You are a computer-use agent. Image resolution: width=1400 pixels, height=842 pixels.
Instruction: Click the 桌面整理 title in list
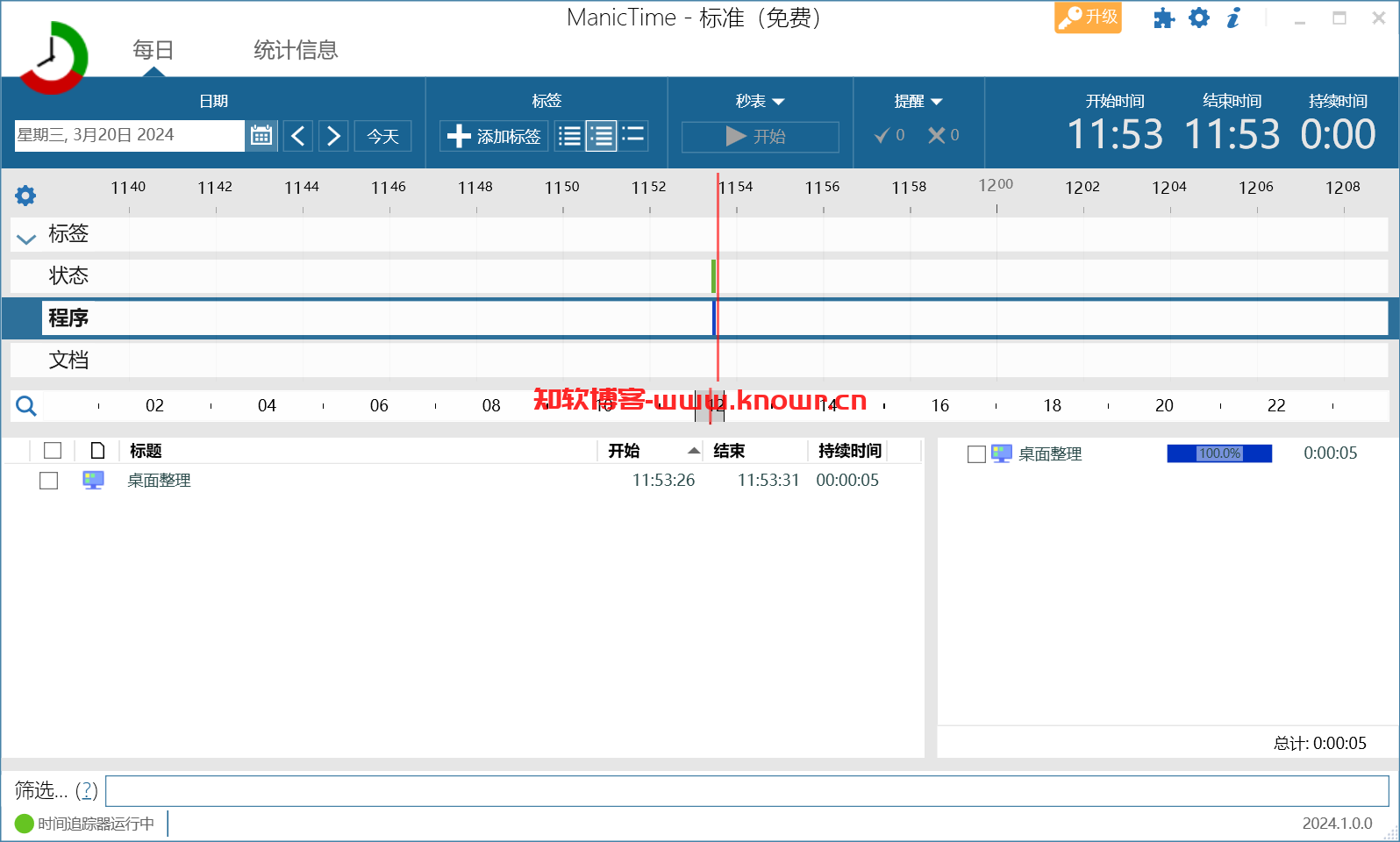pyautogui.click(x=159, y=481)
